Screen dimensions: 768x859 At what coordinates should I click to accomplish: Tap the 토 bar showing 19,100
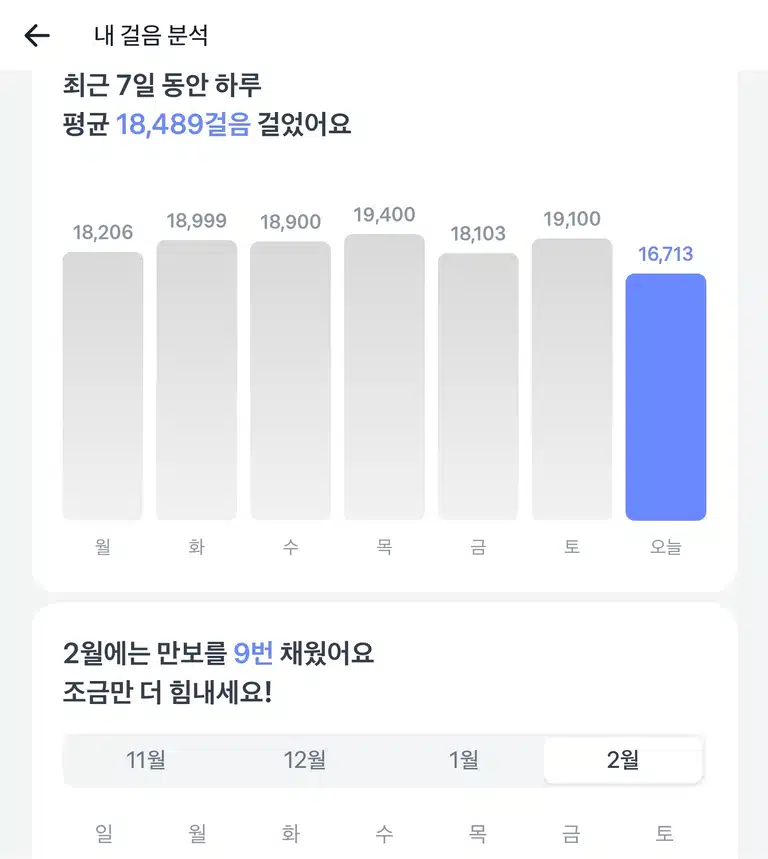(572, 379)
